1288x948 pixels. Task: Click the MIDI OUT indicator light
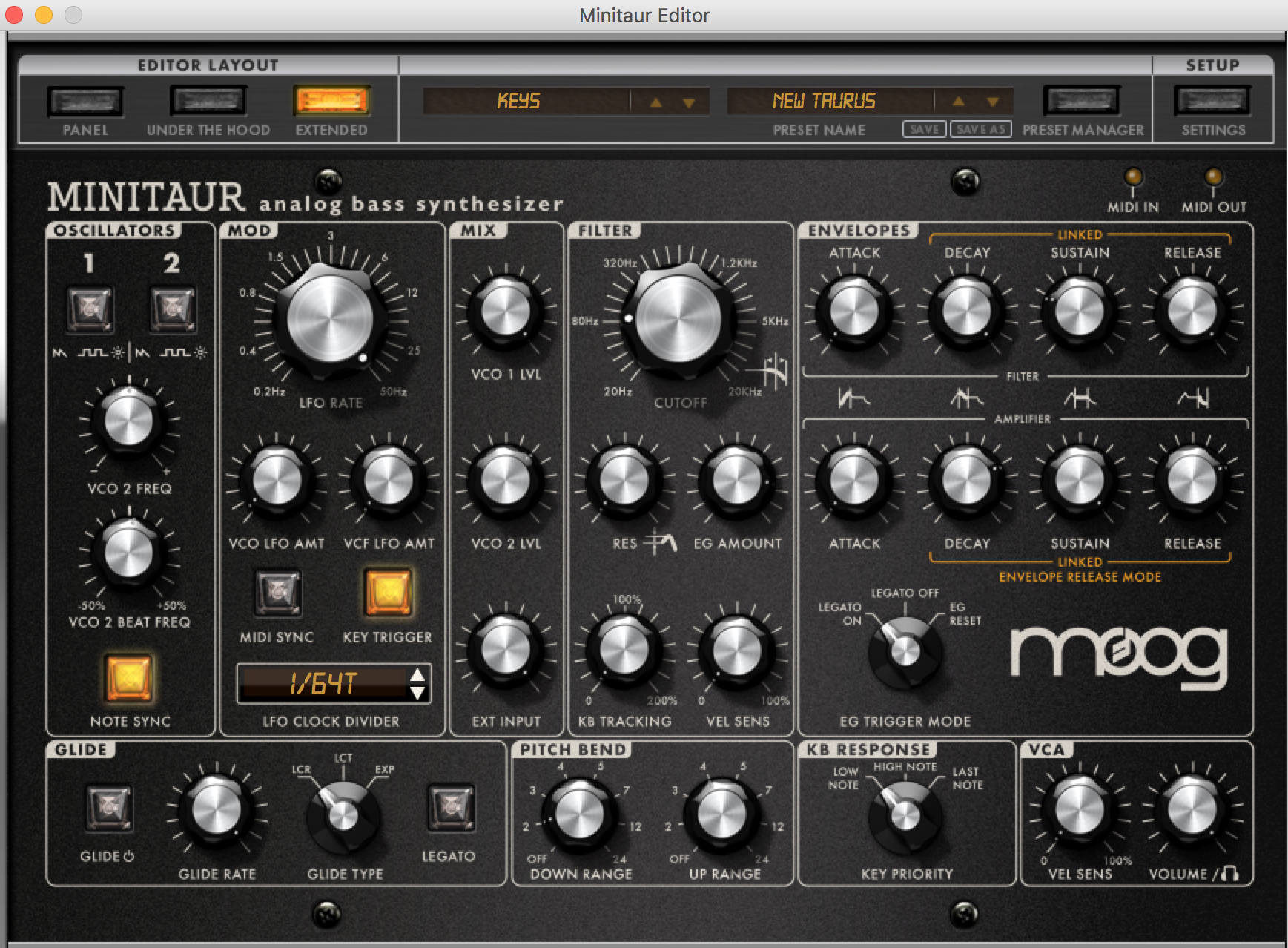(1213, 177)
